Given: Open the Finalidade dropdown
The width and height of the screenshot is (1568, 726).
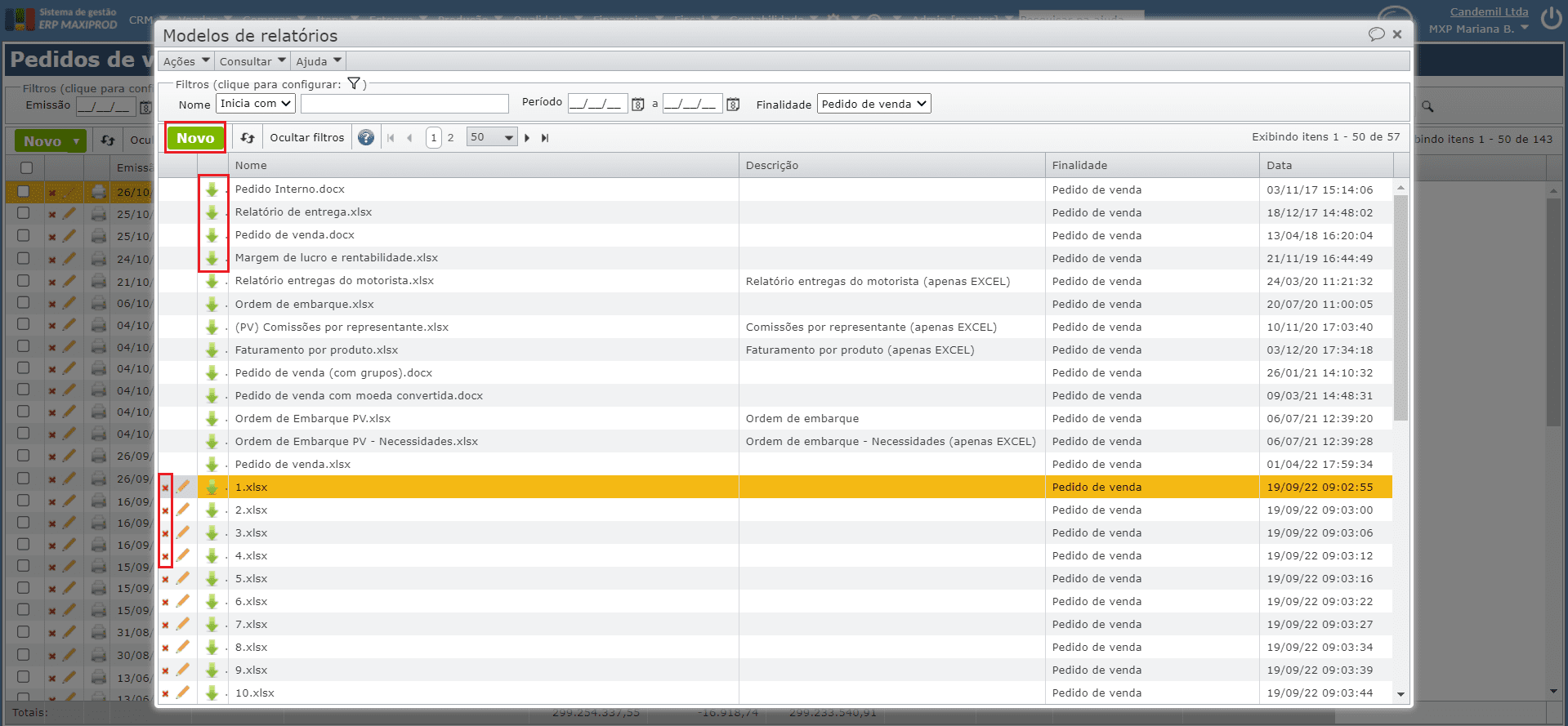Looking at the screenshot, I should click(873, 104).
